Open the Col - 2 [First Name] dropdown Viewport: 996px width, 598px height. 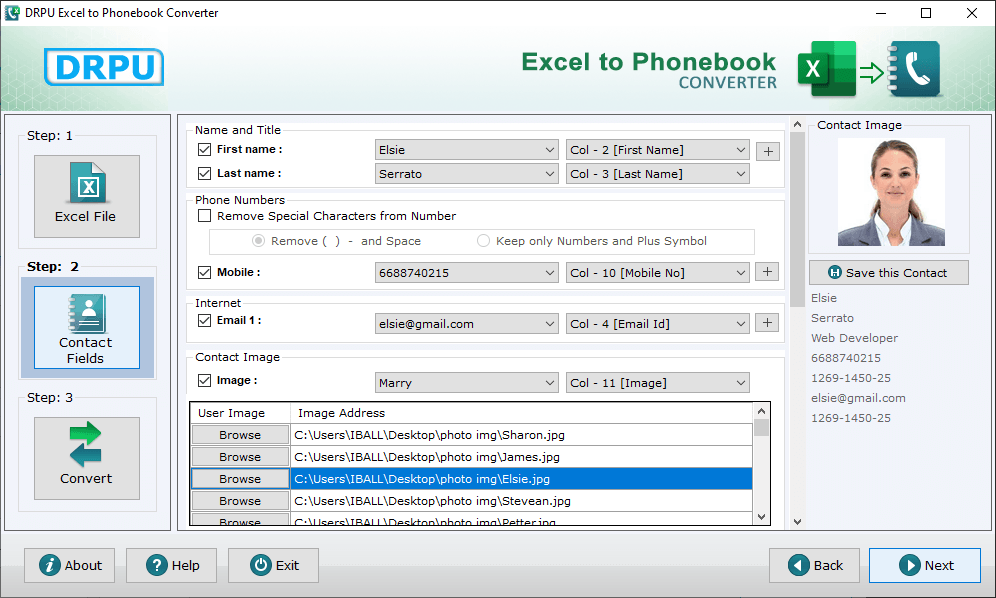pos(657,150)
